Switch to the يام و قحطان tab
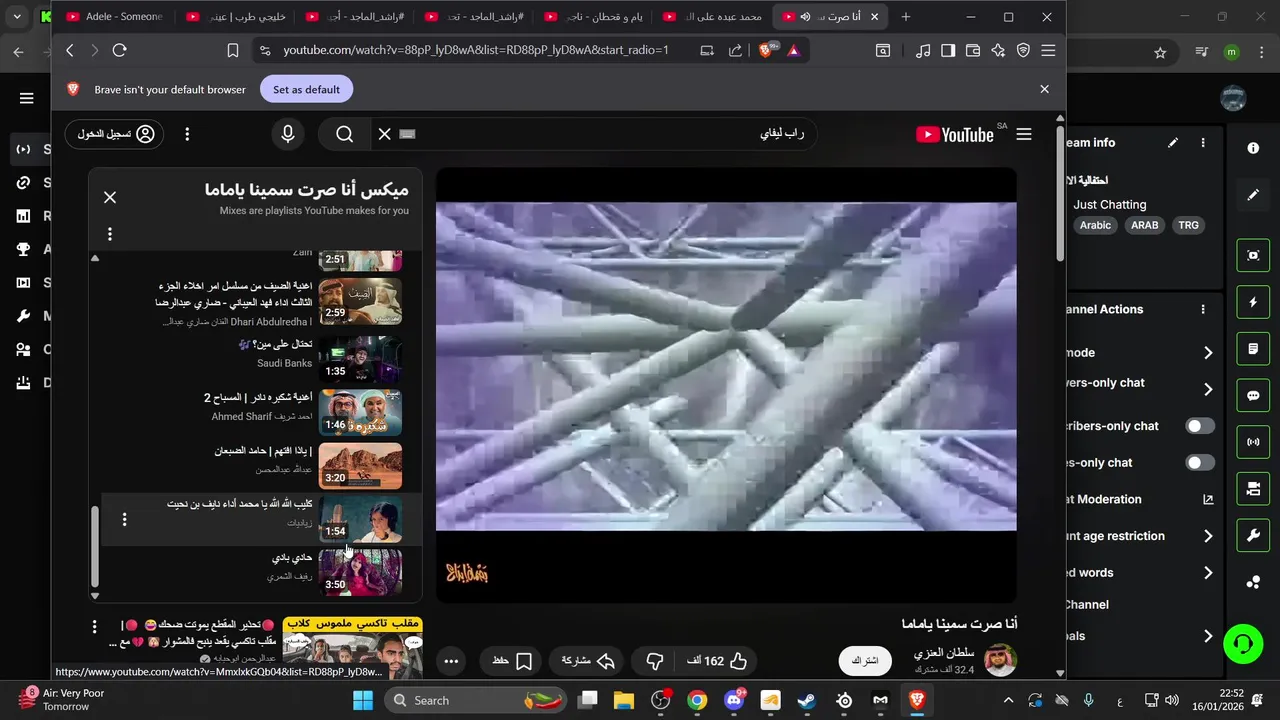The height and width of the screenshot is (720, 1280). pos(595,17)
